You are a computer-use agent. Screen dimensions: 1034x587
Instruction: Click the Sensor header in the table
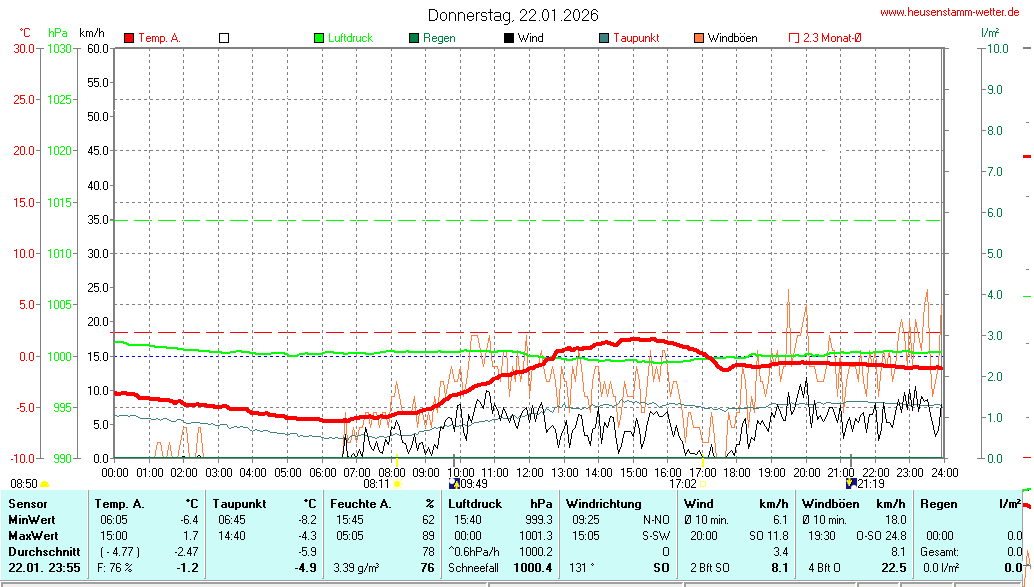point(28,504)
